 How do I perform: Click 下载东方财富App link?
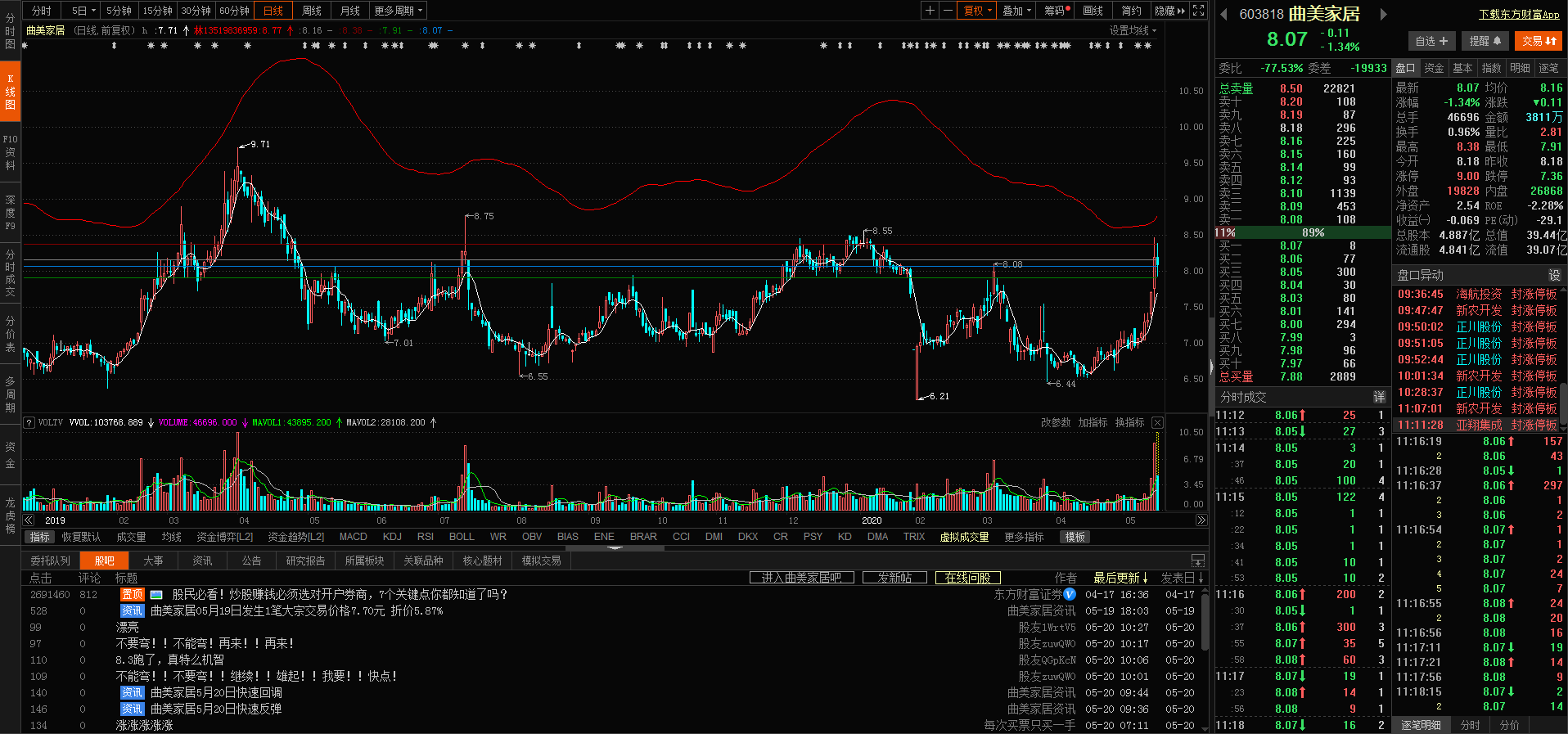coord(1519,15)
